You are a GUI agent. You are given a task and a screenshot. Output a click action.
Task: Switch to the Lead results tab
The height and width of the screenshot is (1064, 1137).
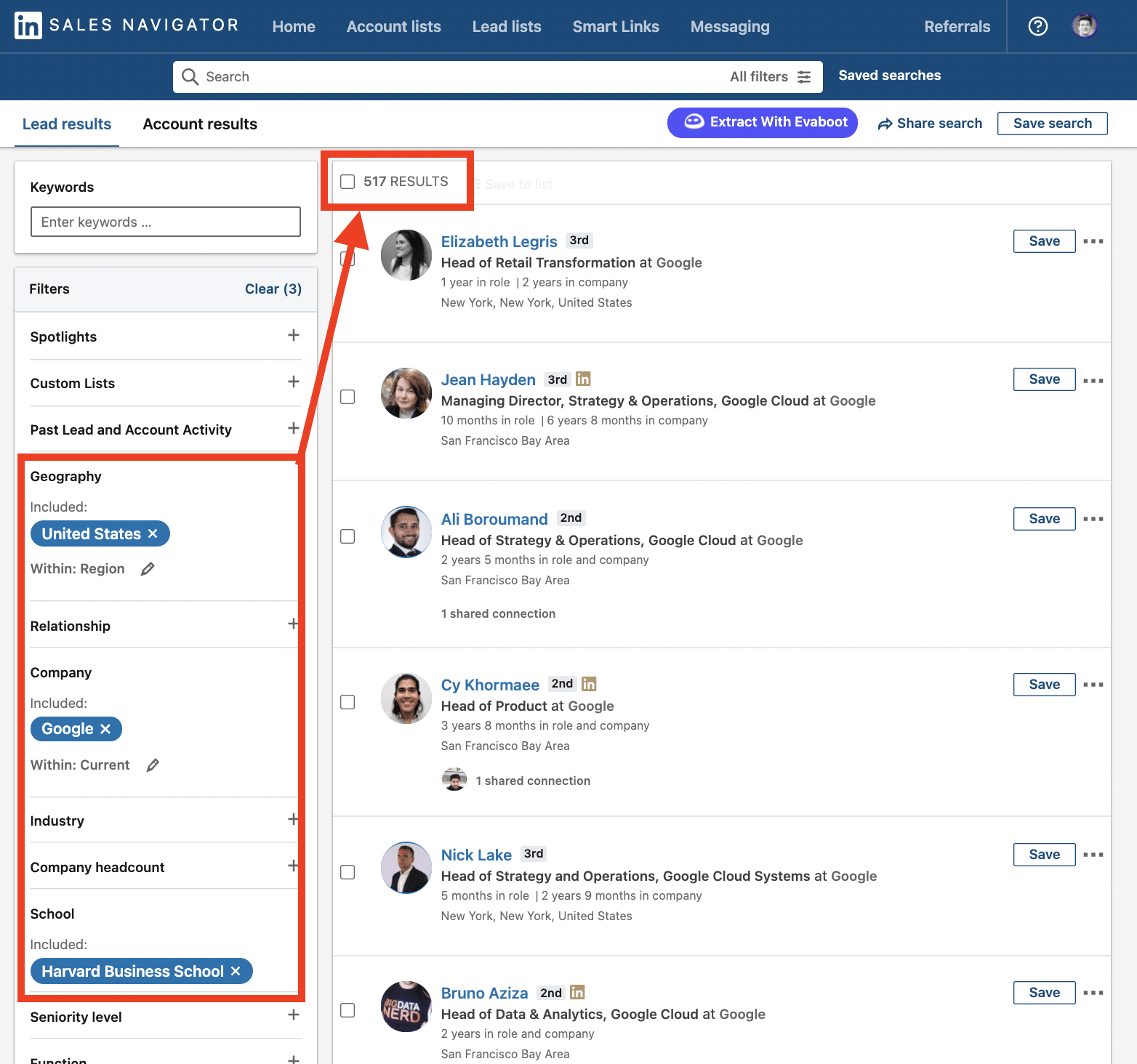coord(67,124)
